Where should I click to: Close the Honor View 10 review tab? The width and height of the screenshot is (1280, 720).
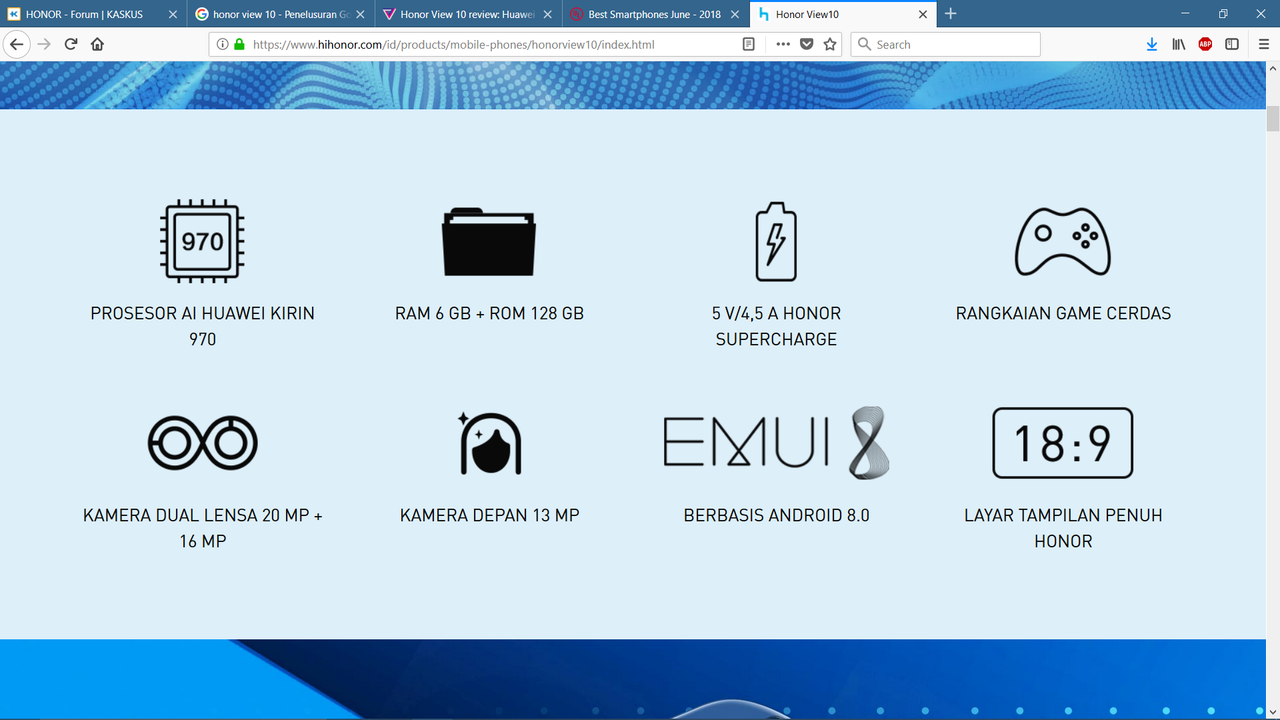(x=547, y=14)
